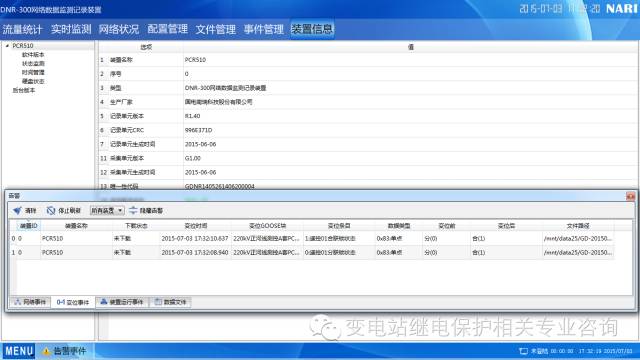Select '2015-06-06' in 采集单元生成时间 row

[200, 172]
